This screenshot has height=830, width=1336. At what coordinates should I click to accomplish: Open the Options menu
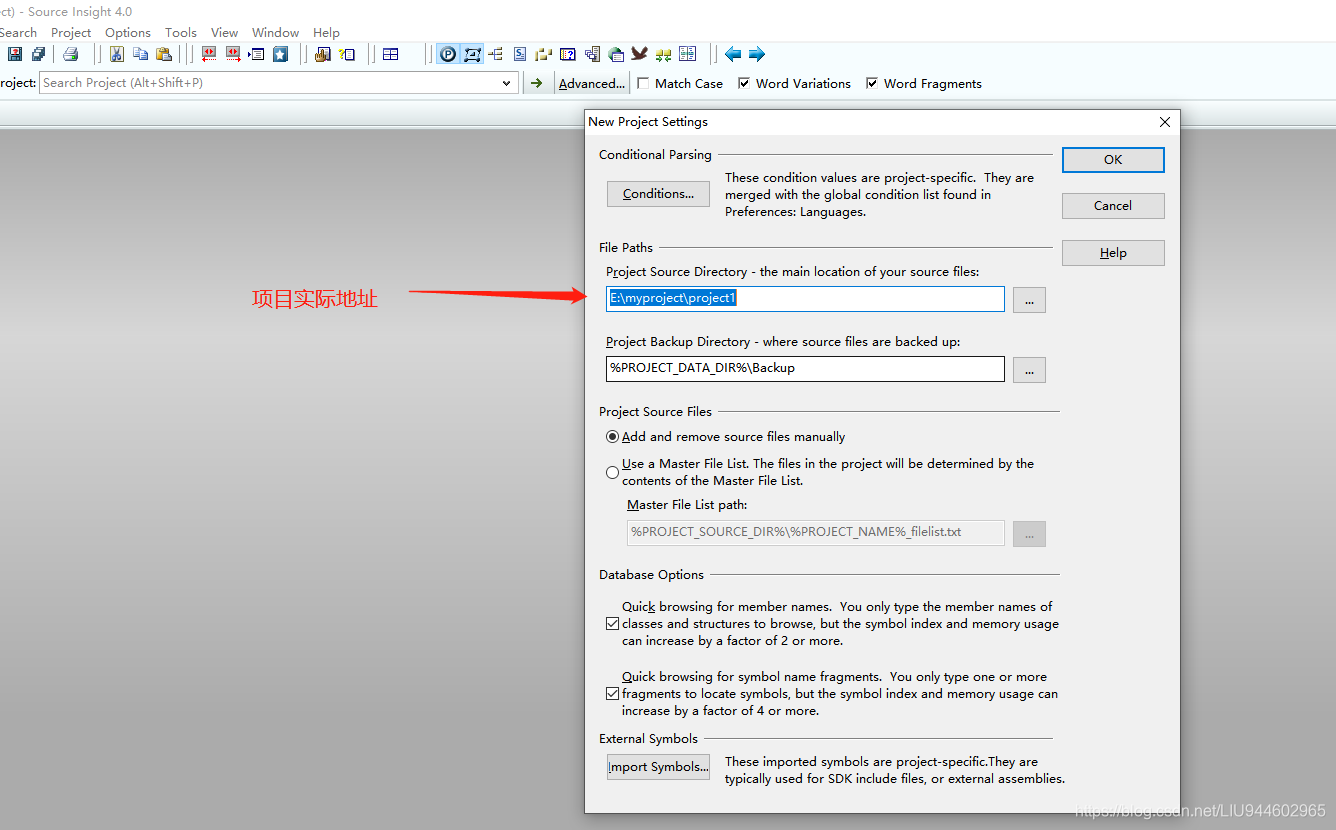(x=128, y=32)
